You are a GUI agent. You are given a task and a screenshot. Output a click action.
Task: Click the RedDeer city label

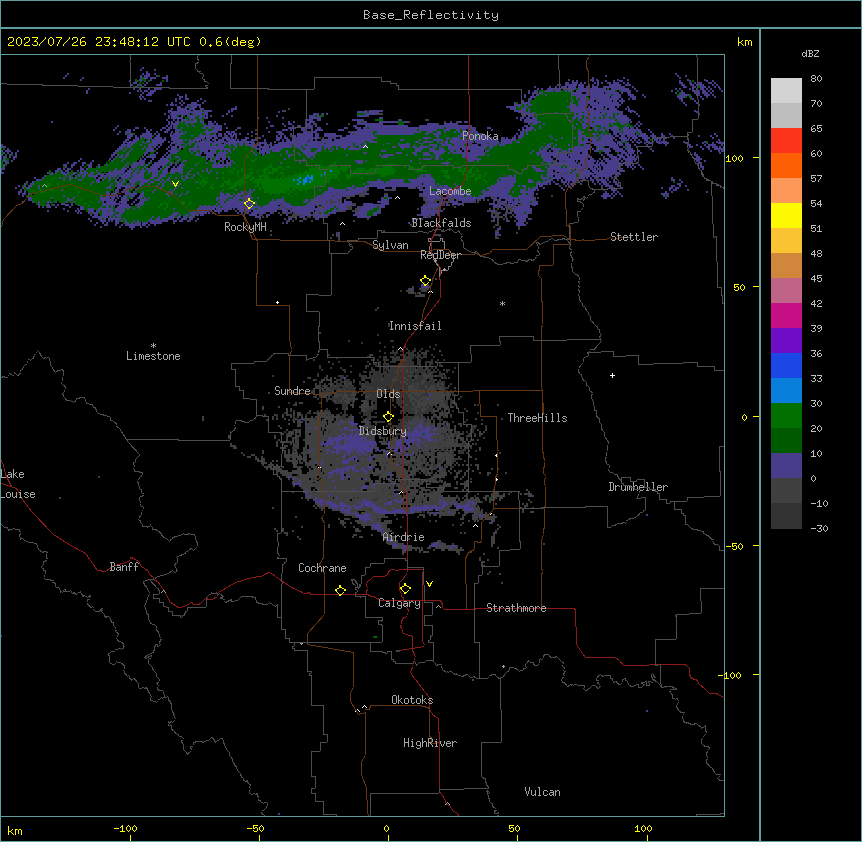click(440, 255)
